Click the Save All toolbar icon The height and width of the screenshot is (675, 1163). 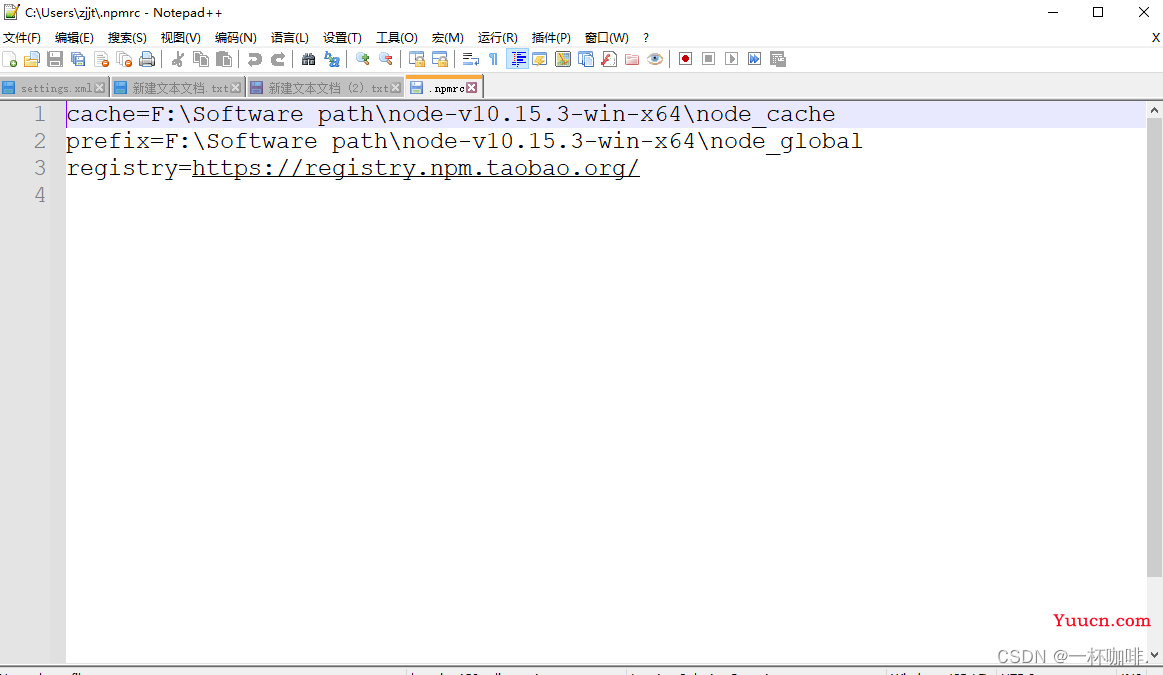(78, 59)
